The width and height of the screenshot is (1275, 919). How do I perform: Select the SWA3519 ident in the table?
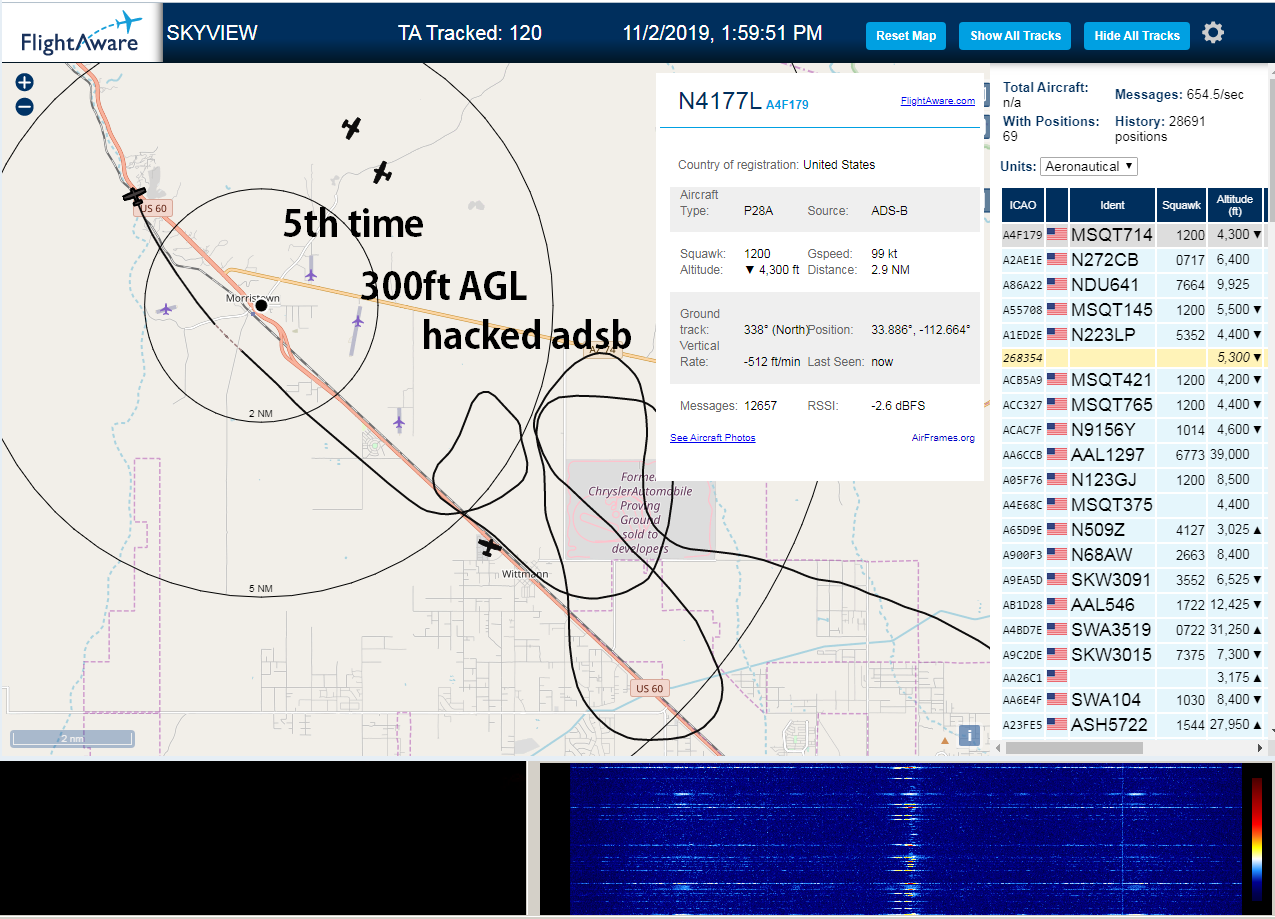[x=1111, y=630]
